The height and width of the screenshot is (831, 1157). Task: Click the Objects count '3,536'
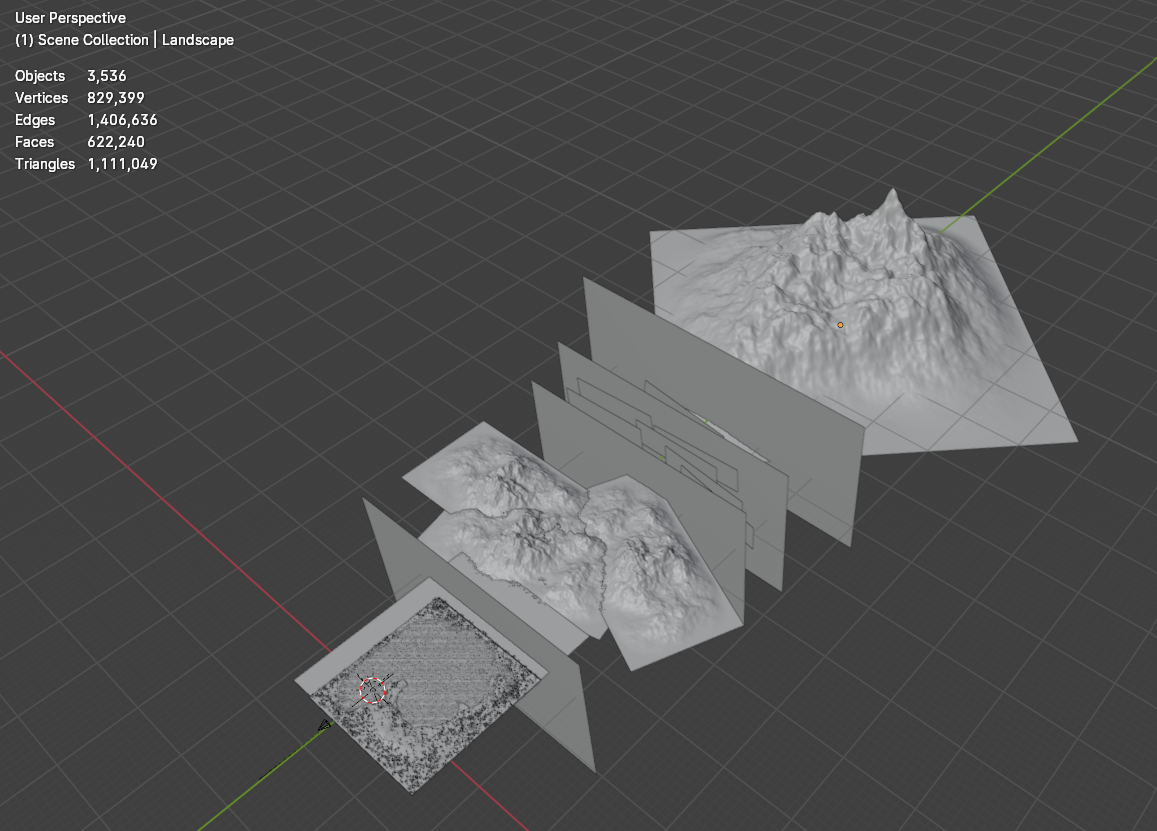pyautogui.click(x=106, y=76)
